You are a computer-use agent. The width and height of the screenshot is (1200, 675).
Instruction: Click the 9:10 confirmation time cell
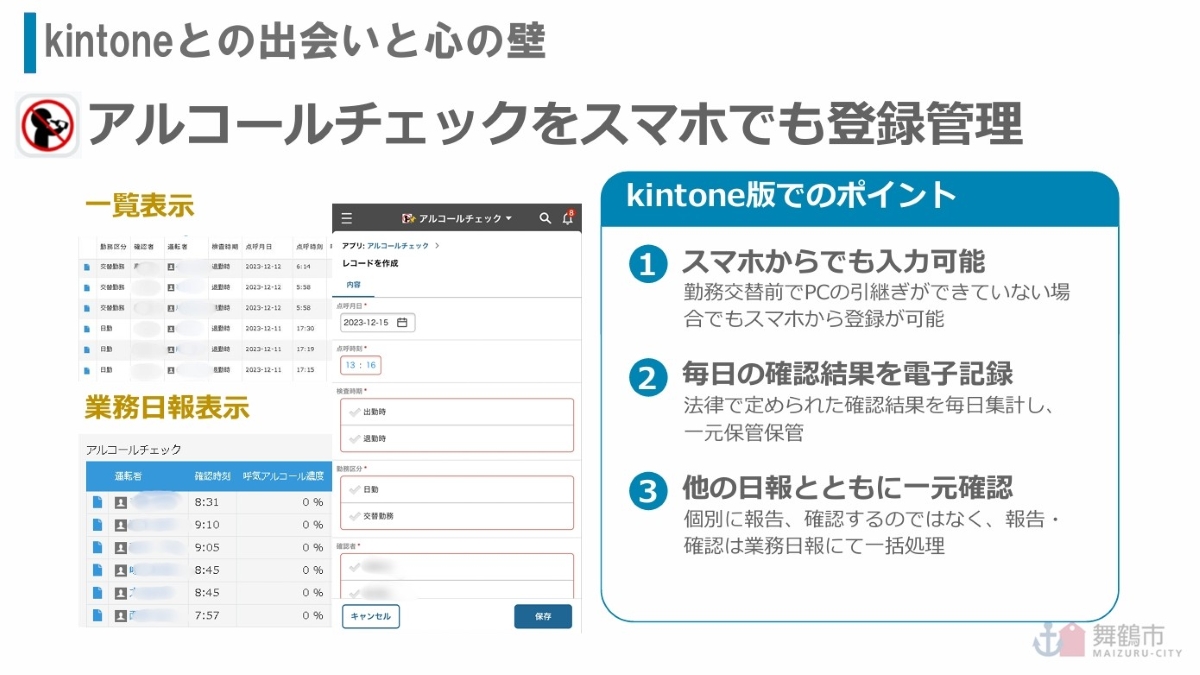pyautogui.click(x=205, y=525)
